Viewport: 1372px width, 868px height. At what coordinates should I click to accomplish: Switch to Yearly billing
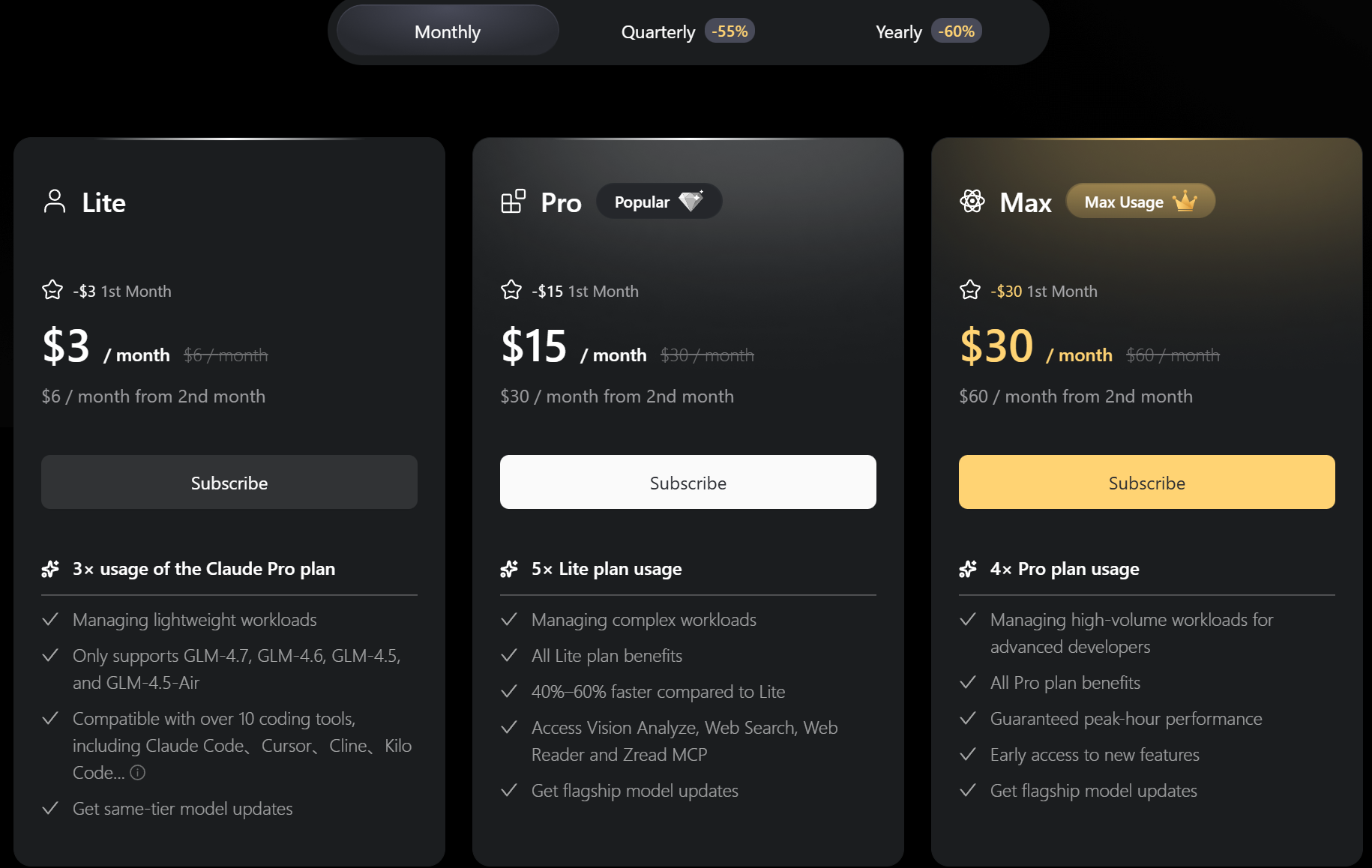pos(898,32)
